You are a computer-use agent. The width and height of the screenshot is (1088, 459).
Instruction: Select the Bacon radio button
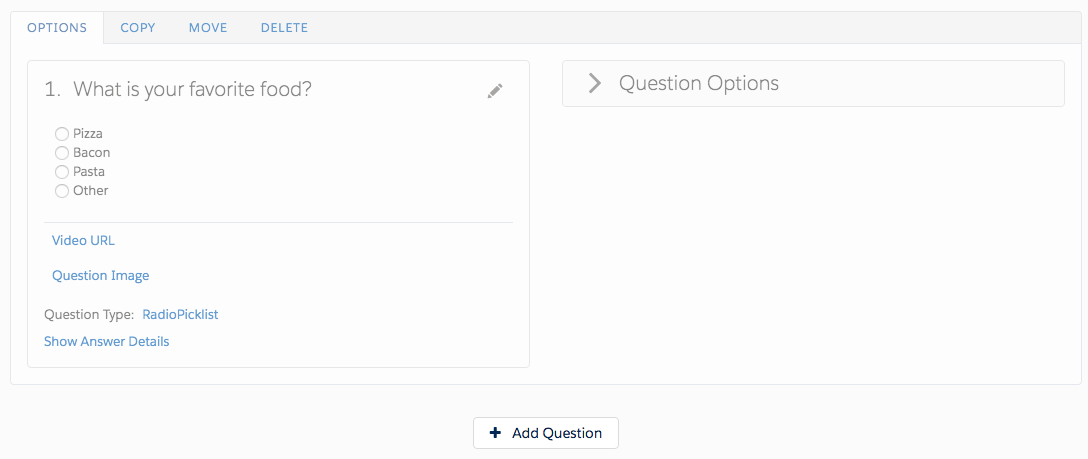(x=62, y=153)
